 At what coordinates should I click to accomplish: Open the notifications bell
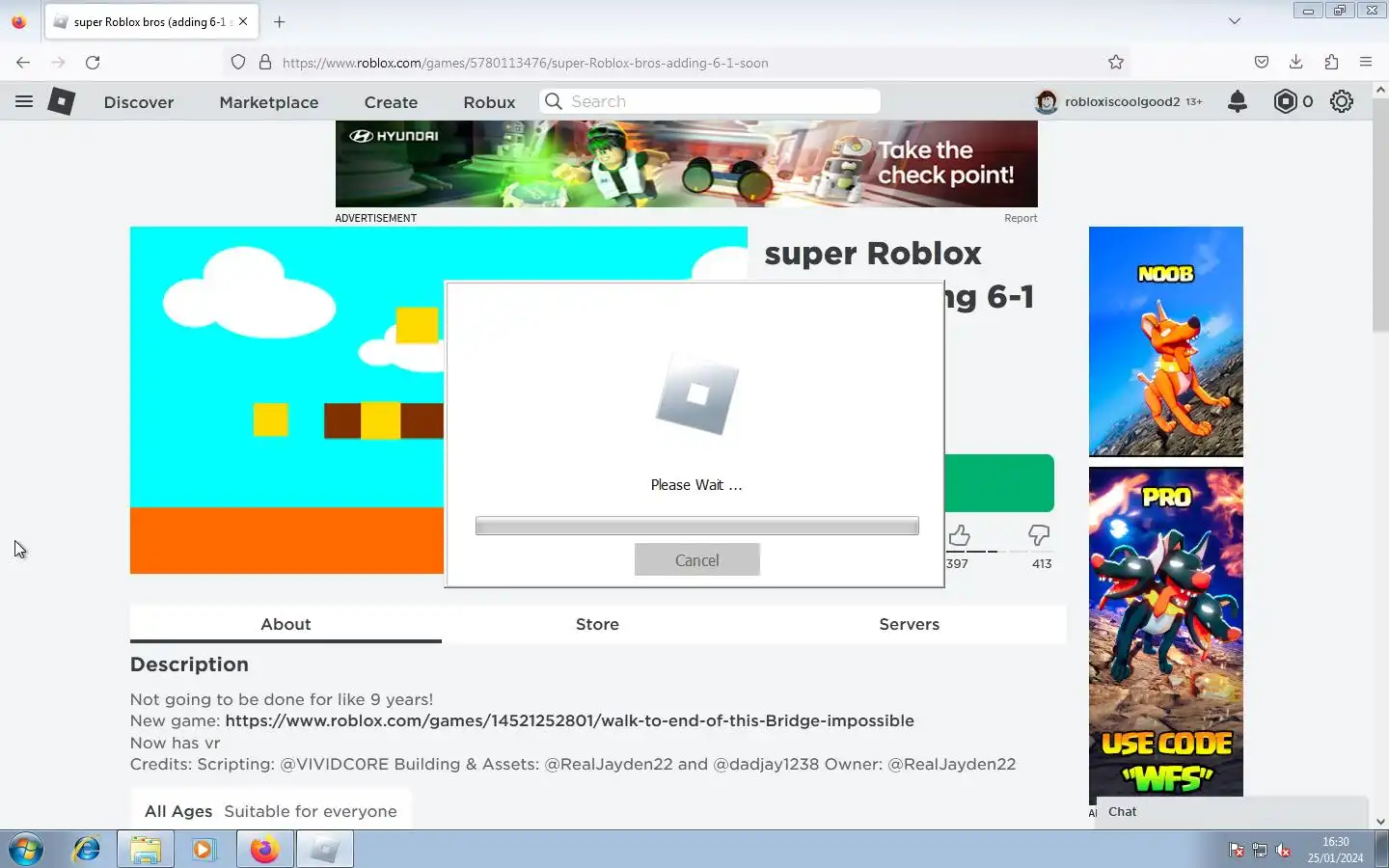pos(1238,101)
